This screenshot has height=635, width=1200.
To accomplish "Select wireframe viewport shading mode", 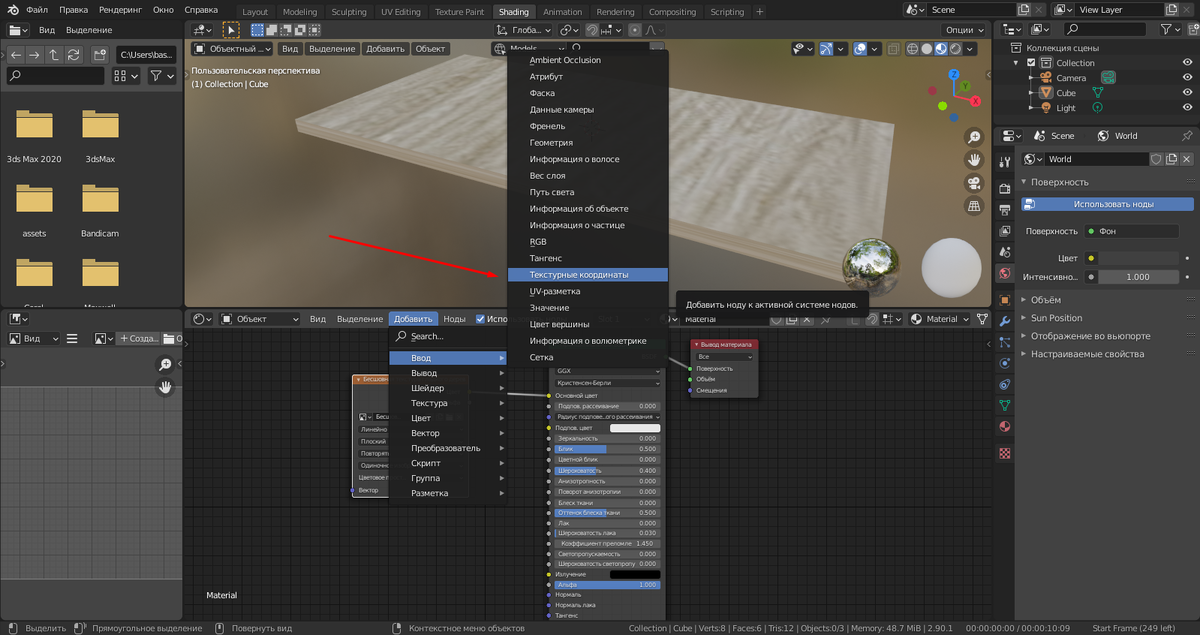I will 913,48.
